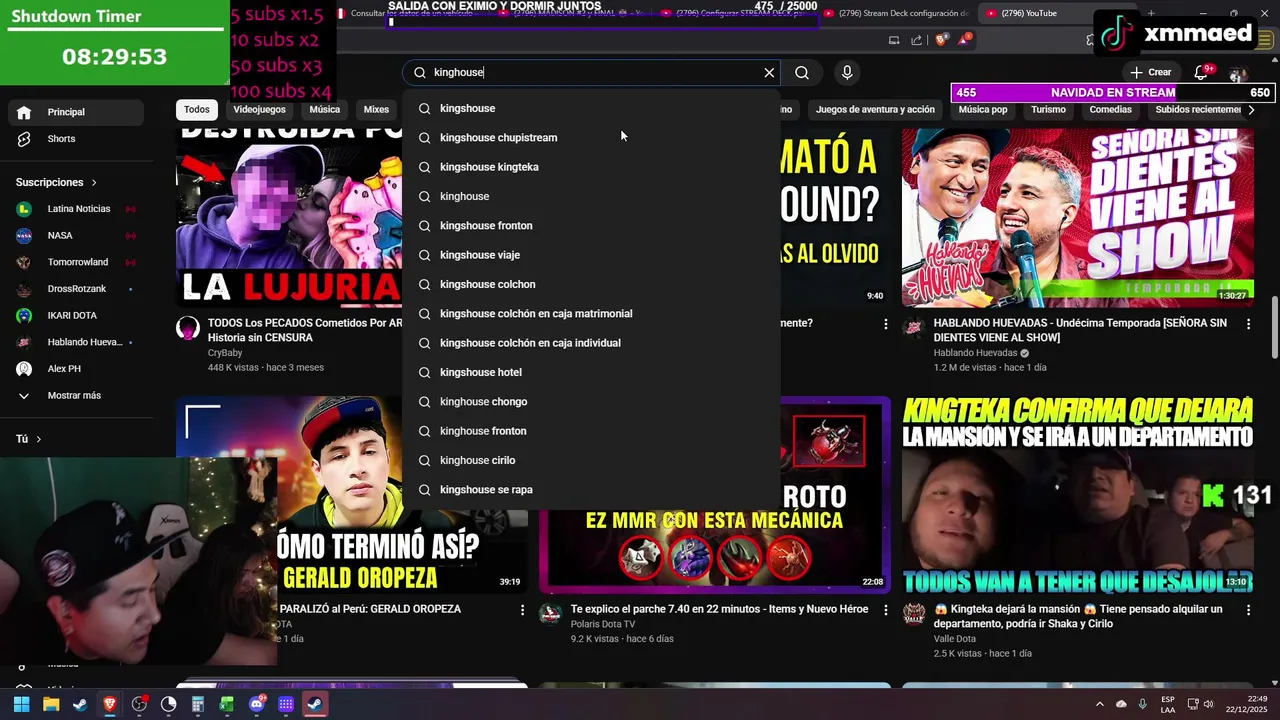Select the Turismo category chip

pyautogui.click(x=1048, y=110)
